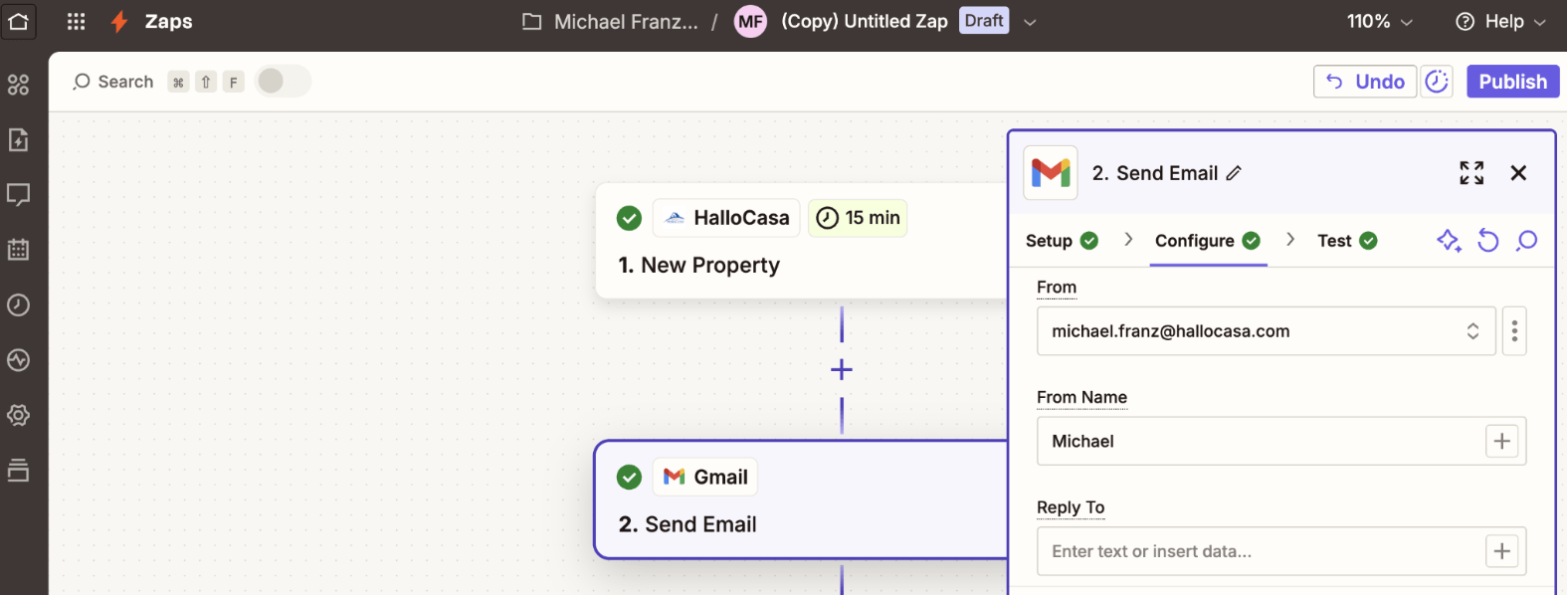Publish the Zap
The height and width of the screenshot is (595, 1568).
coord(1512,82)
